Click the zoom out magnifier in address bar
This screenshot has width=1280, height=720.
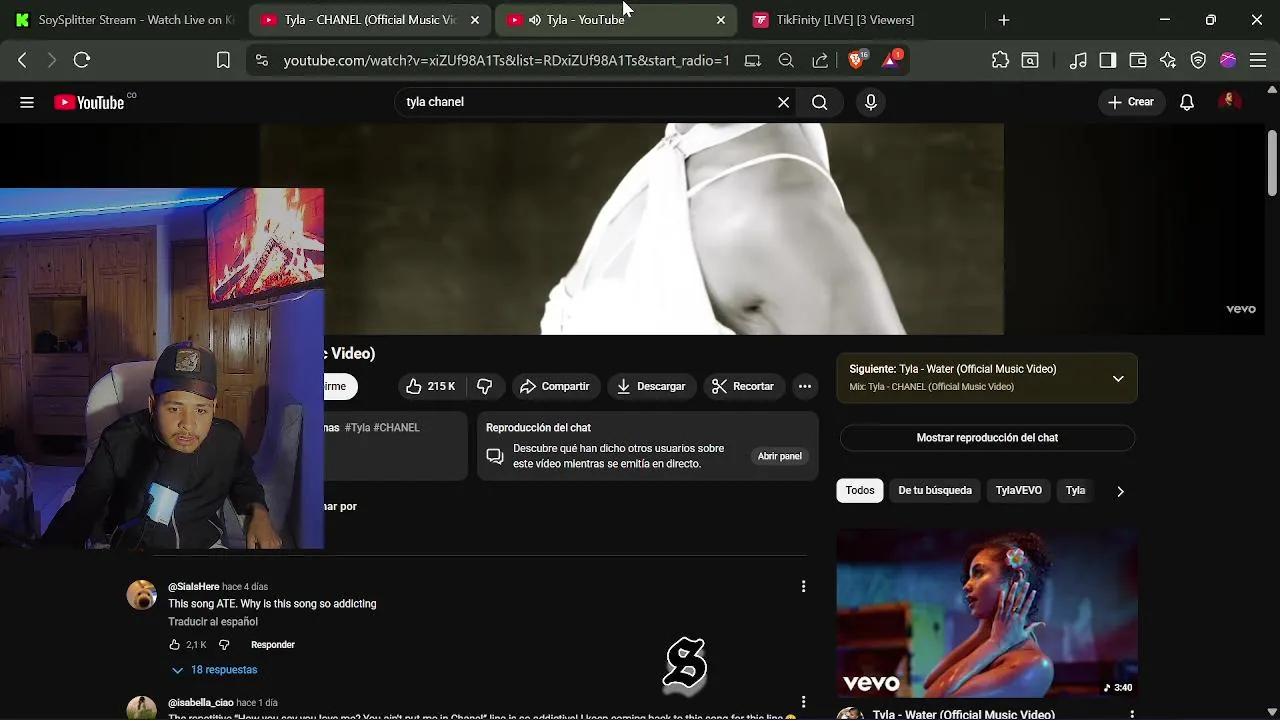786,61
